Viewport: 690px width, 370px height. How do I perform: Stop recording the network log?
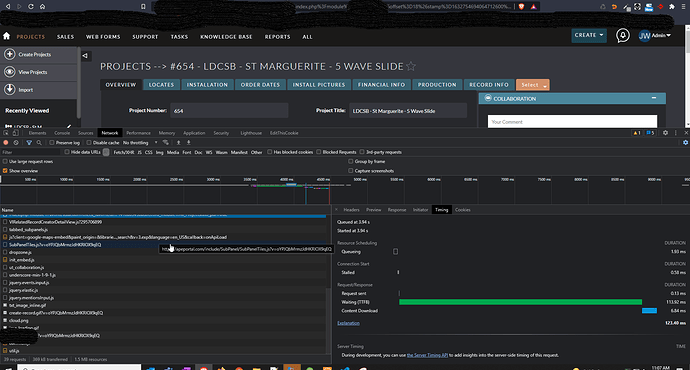[6, 143]
